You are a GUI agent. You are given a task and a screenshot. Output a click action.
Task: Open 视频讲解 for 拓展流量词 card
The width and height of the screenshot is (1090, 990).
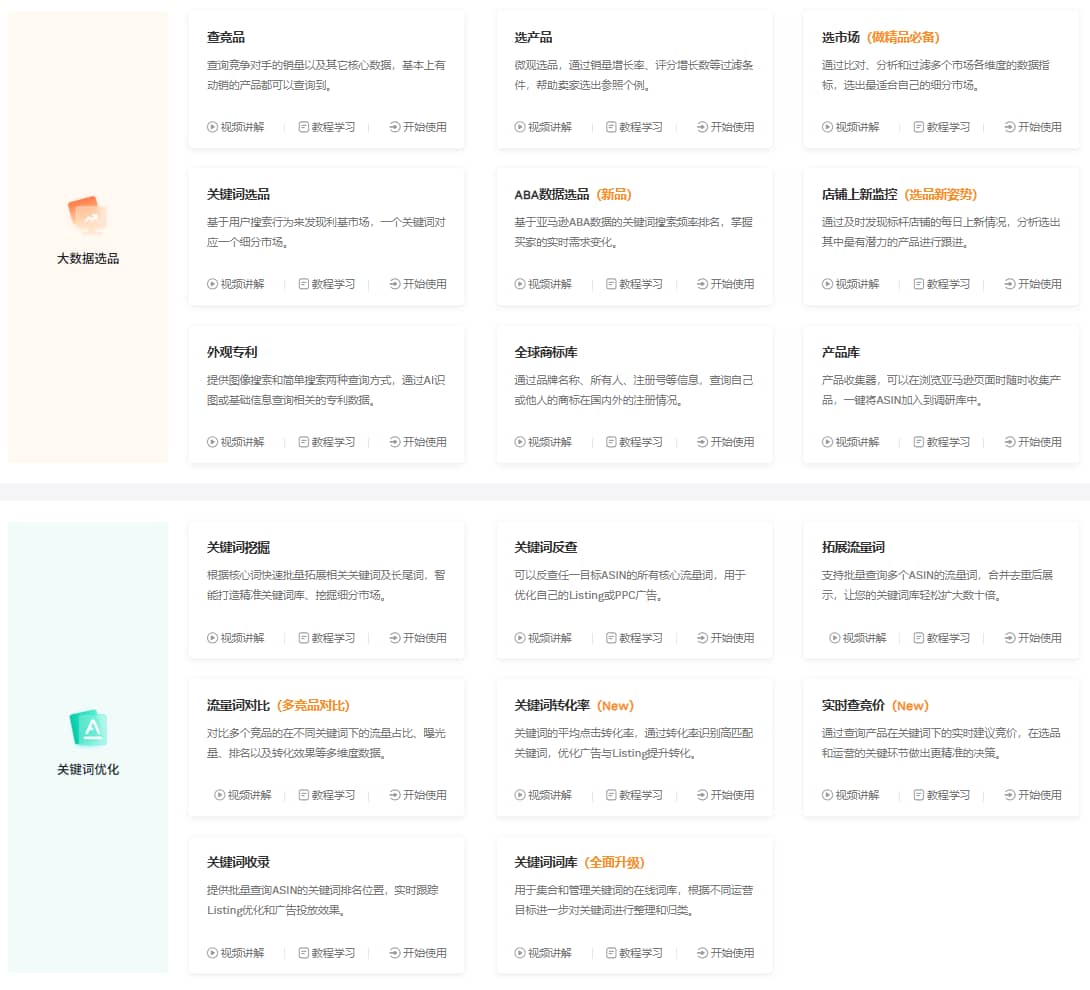858,638
